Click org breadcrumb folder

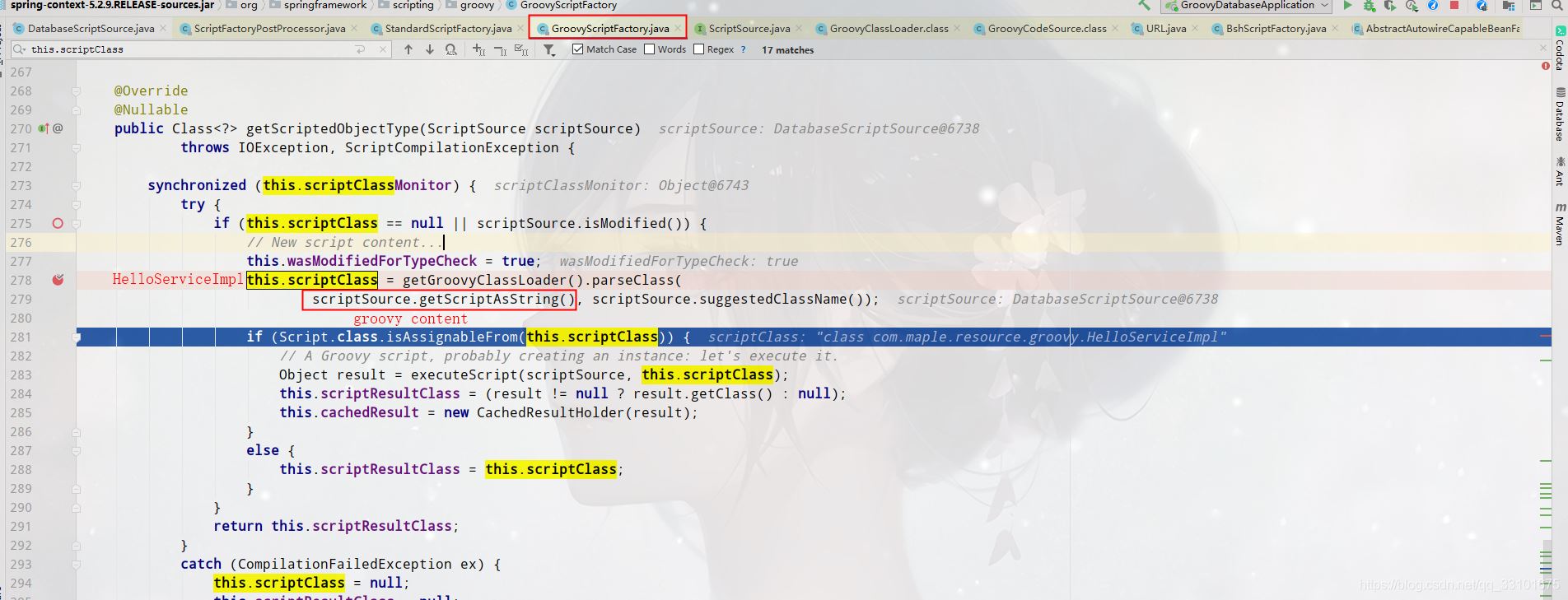241,5
